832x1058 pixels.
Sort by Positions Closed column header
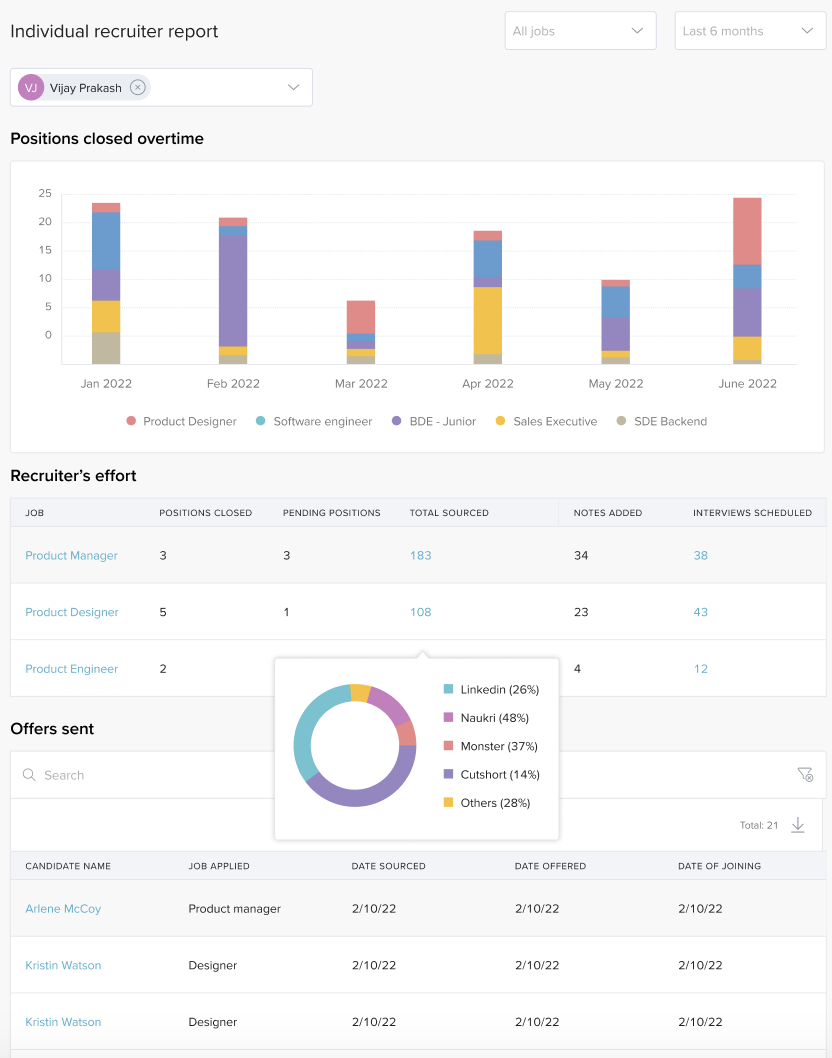point(206,513)
